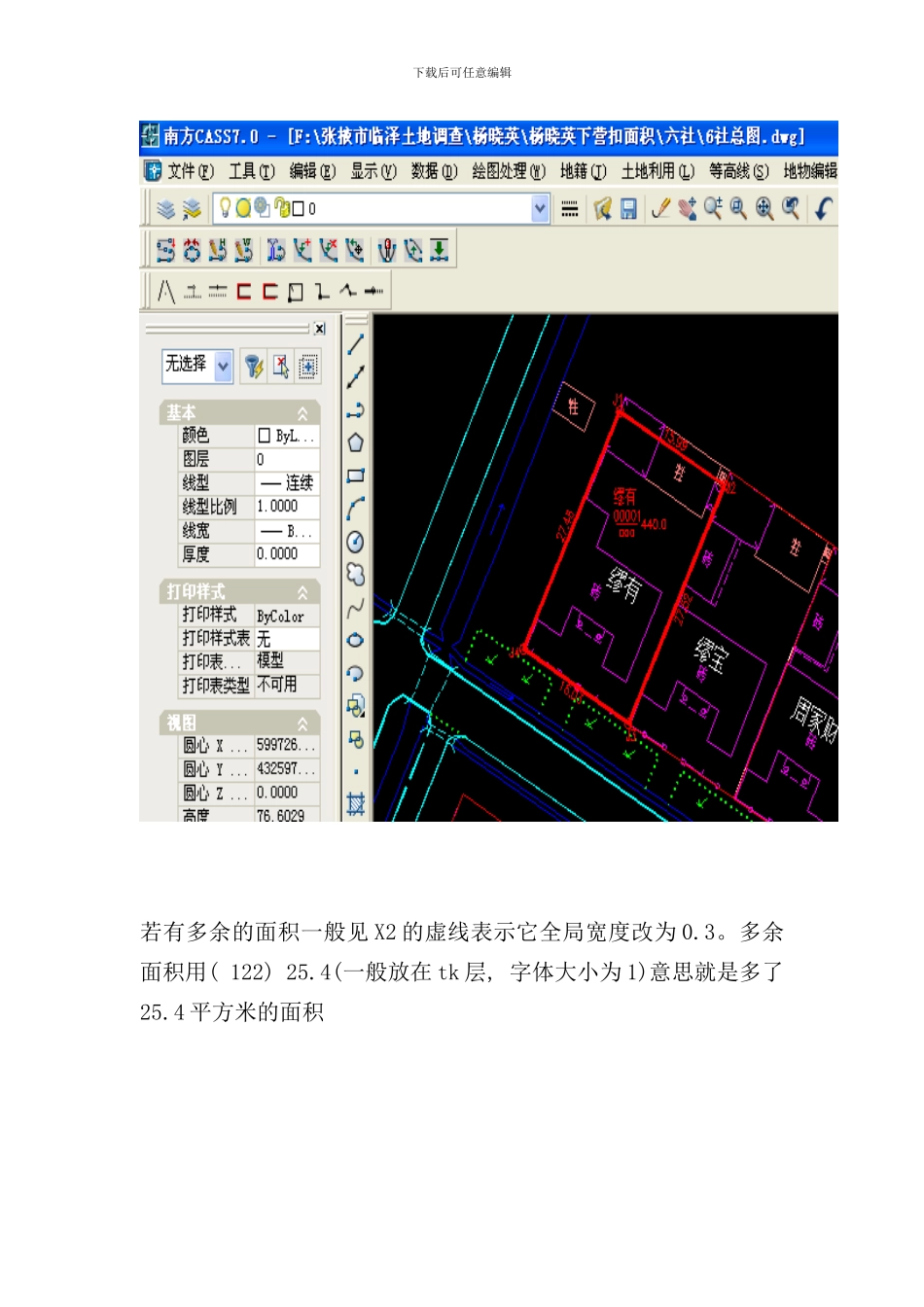Click the layer states stack icon
This screenshot has height=1307, width=924.
pos(192,208)
